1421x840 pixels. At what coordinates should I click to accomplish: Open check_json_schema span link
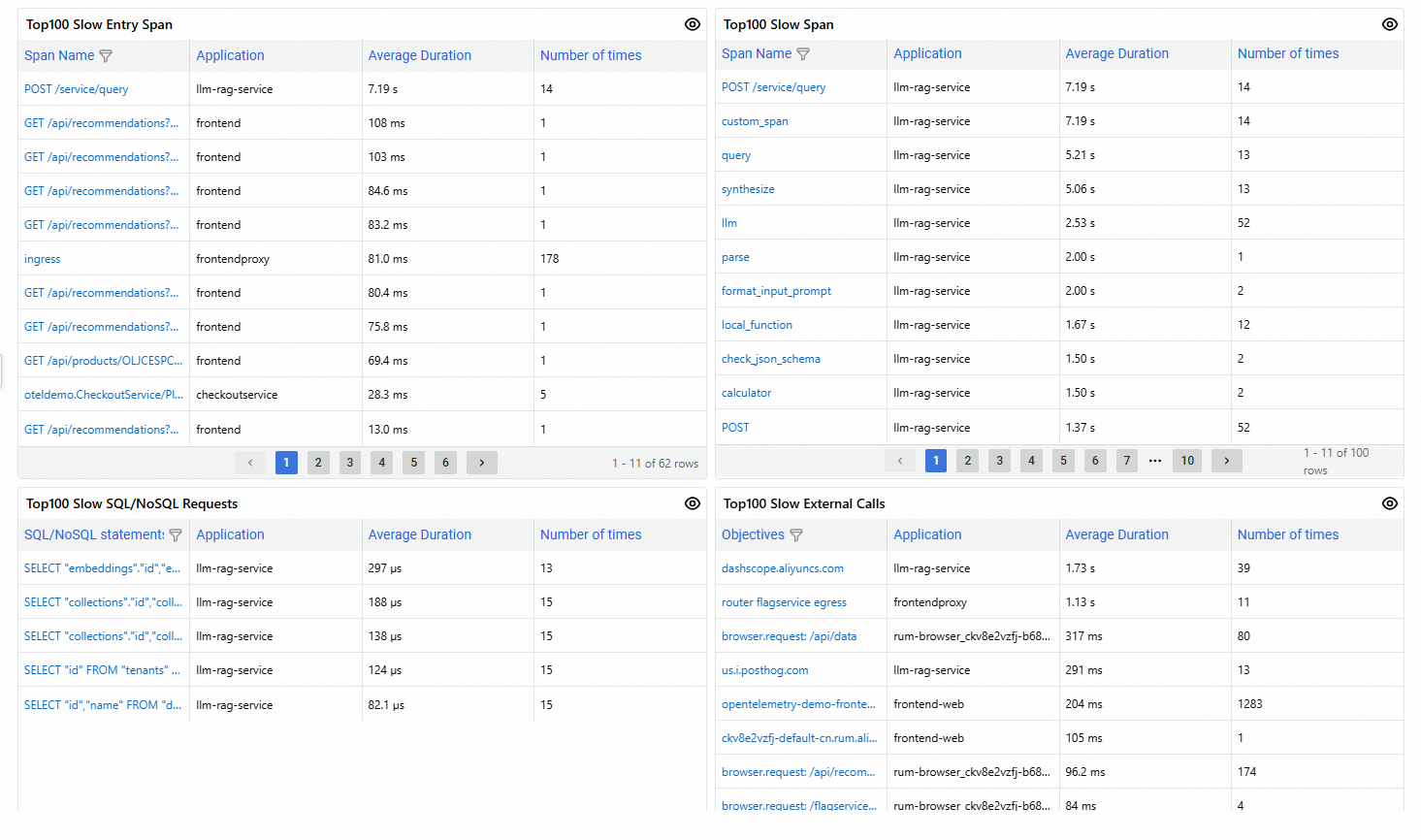click(x=771, y=359)
